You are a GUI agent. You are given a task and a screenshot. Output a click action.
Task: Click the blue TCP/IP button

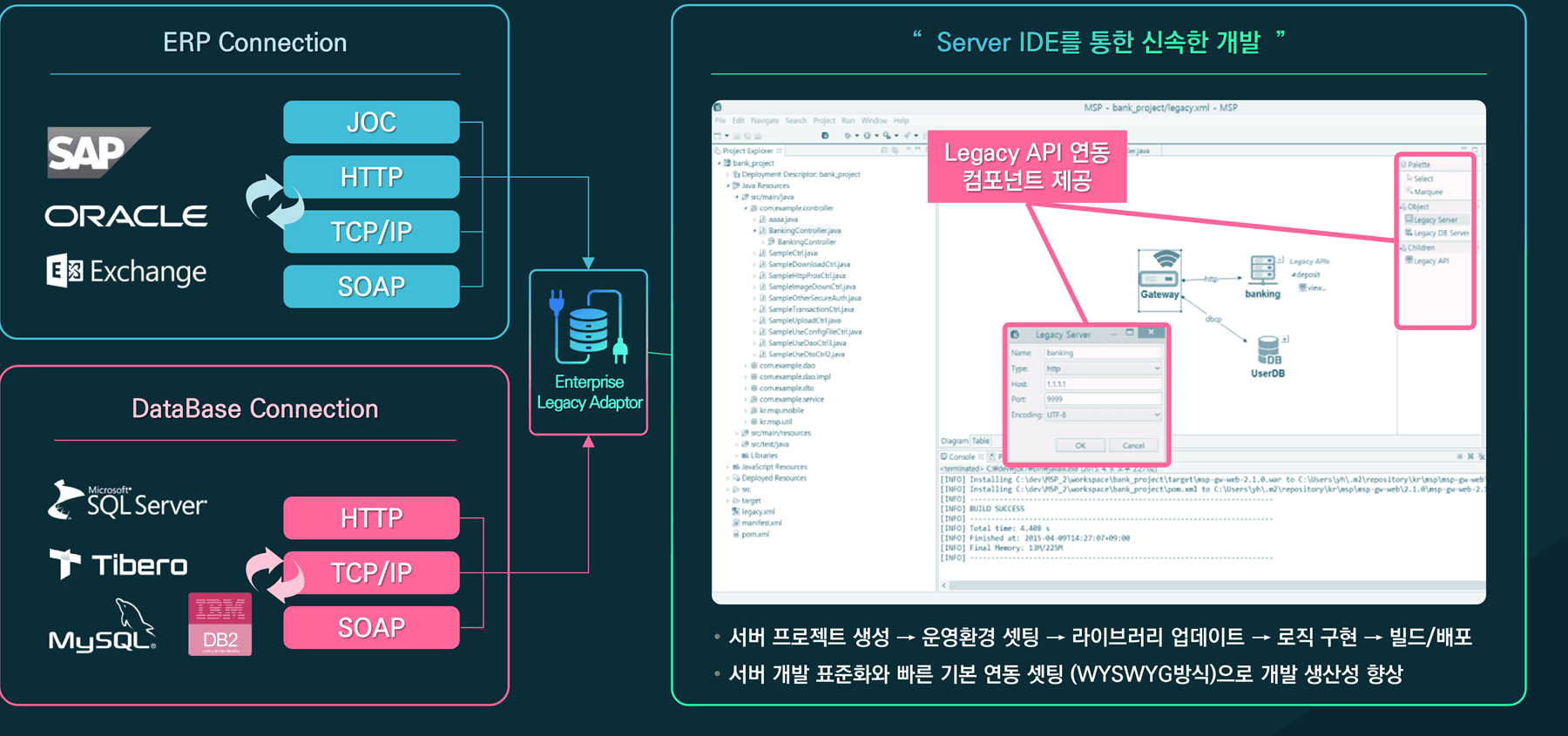click(371, 232)
